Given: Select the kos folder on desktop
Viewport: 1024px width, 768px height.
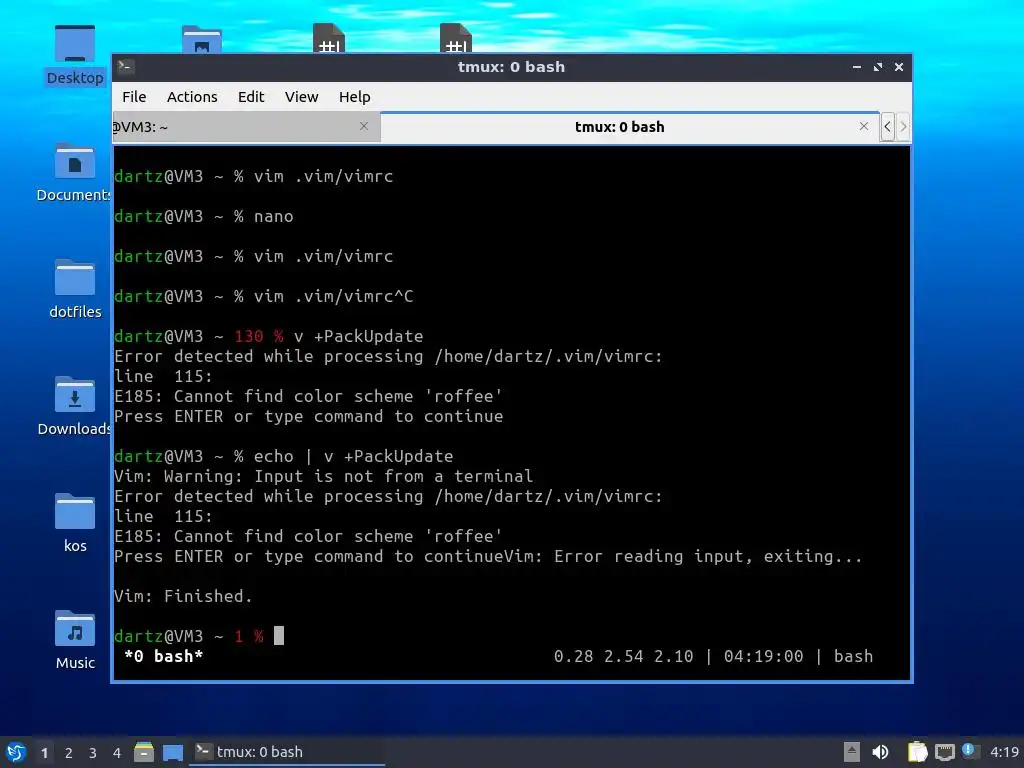Looking at the screenshot, I should [x=74, y=522].
